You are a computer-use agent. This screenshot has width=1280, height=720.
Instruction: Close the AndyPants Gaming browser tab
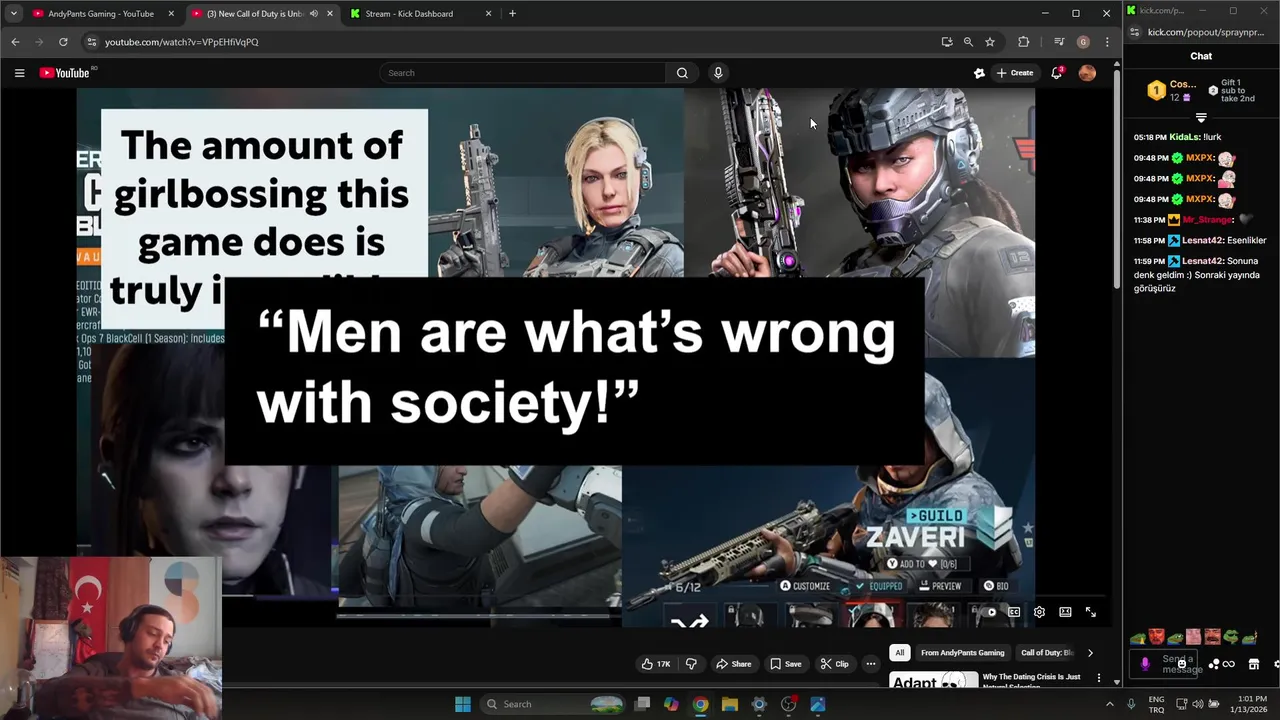coord(171,14)
